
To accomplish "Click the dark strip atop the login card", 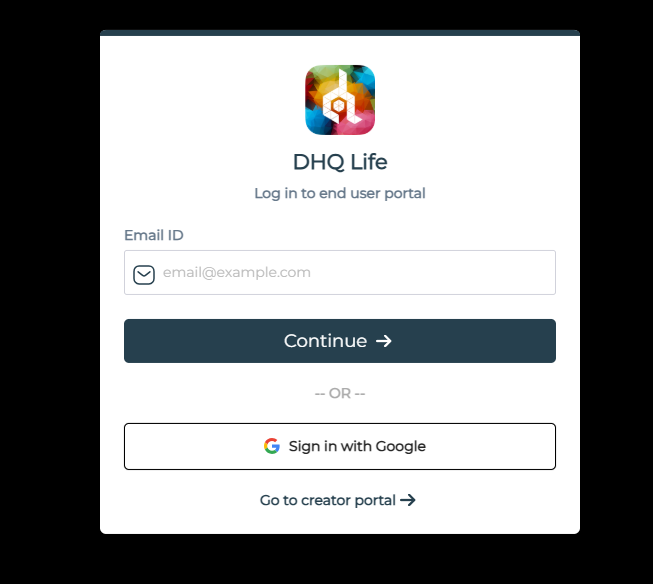I will coord(340,33).
